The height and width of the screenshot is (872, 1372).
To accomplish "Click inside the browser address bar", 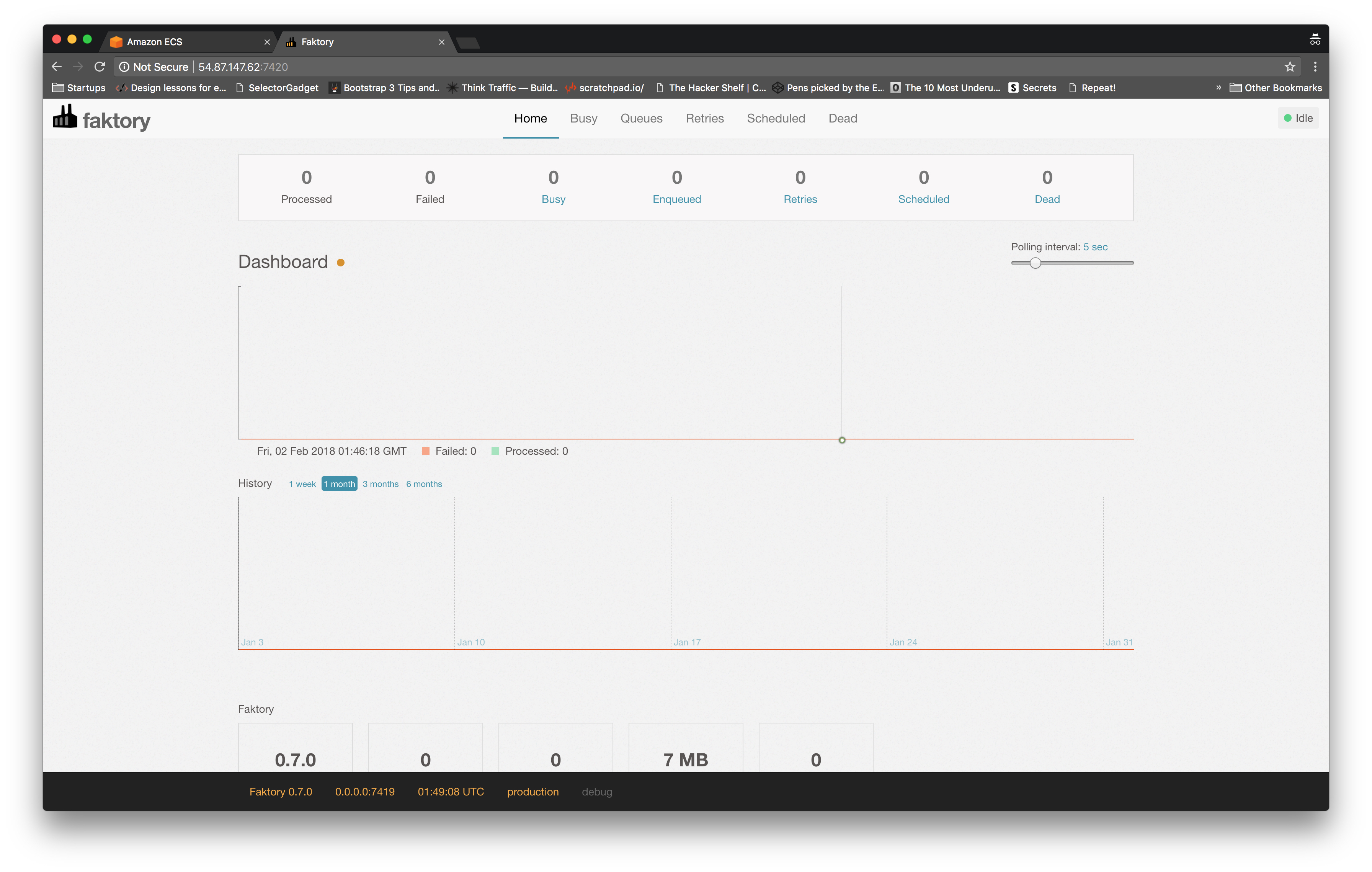I will pyautogui.click(x=399, y=67).
